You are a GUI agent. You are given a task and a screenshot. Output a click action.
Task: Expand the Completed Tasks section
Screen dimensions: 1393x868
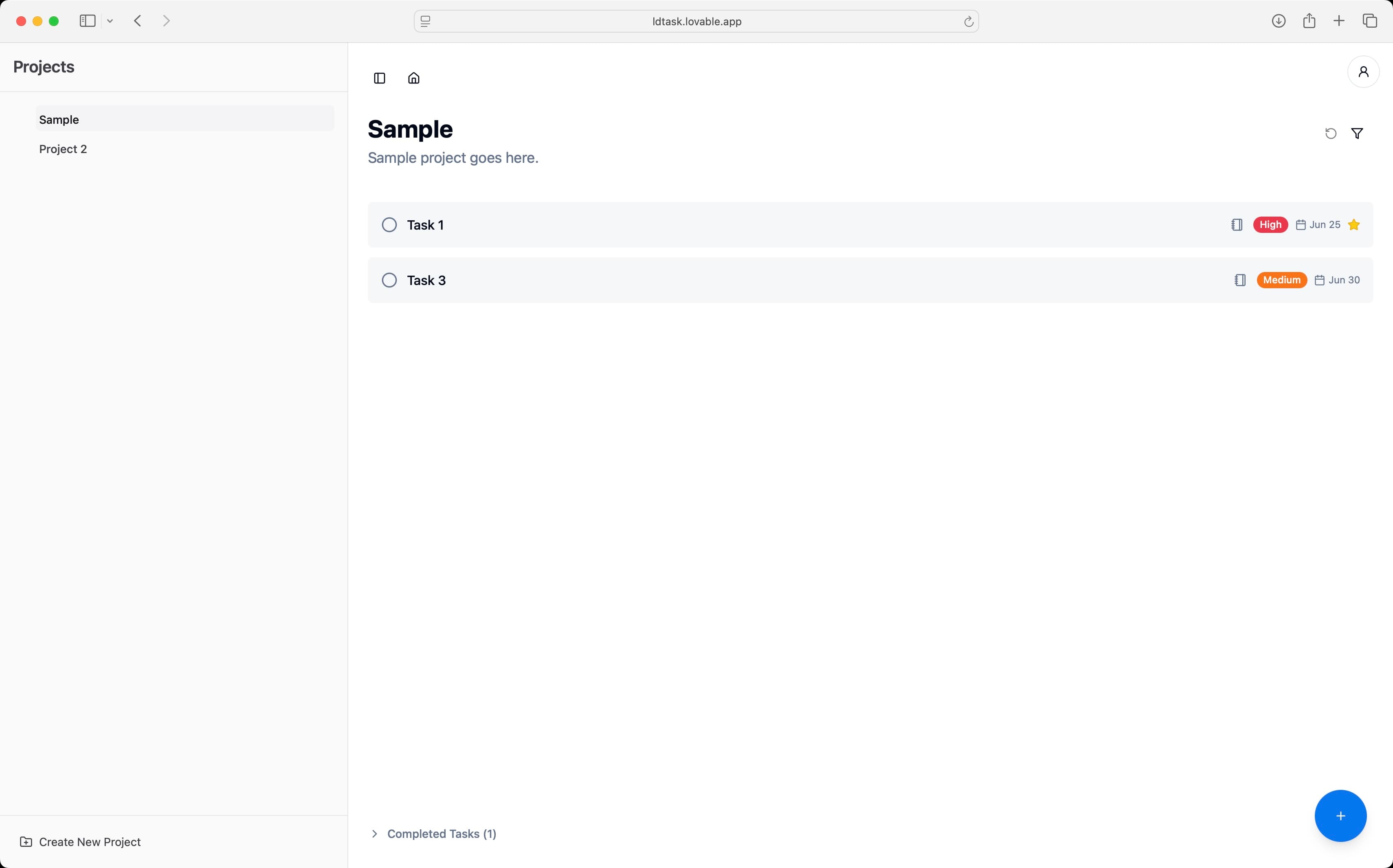click(434, 833)
